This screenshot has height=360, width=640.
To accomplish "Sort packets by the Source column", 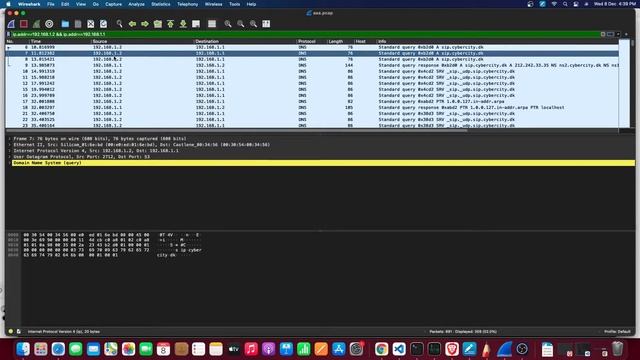I will [142, 42].
